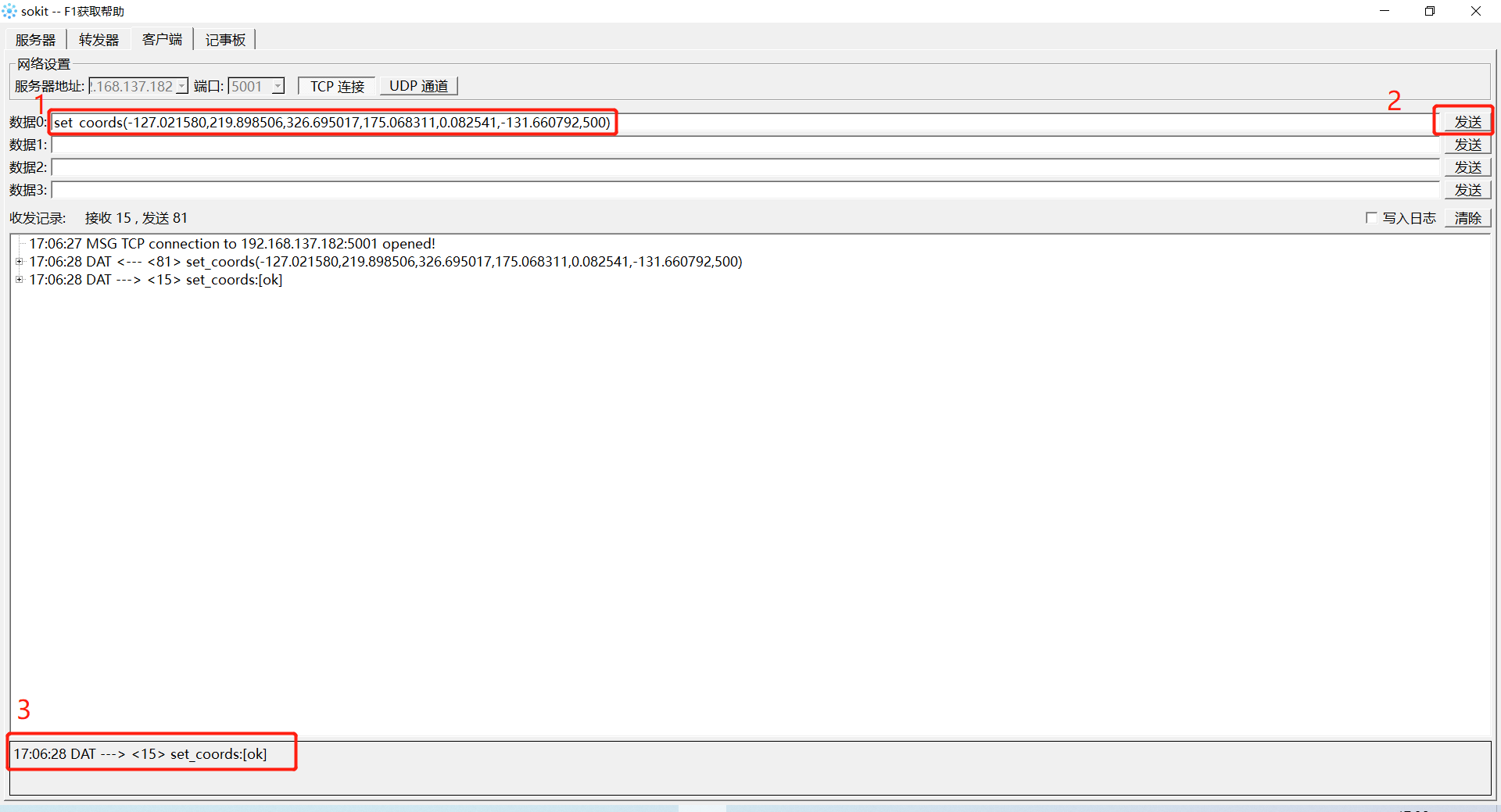
Task: Select the TCP connection opened log line
Action: tap(232, 244)
